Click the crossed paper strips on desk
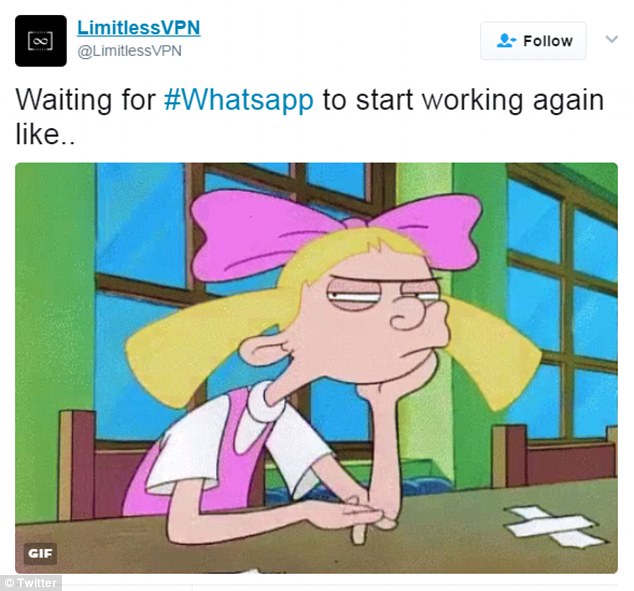This screenshot has width=634, height=591. click(x=552, y=527)
